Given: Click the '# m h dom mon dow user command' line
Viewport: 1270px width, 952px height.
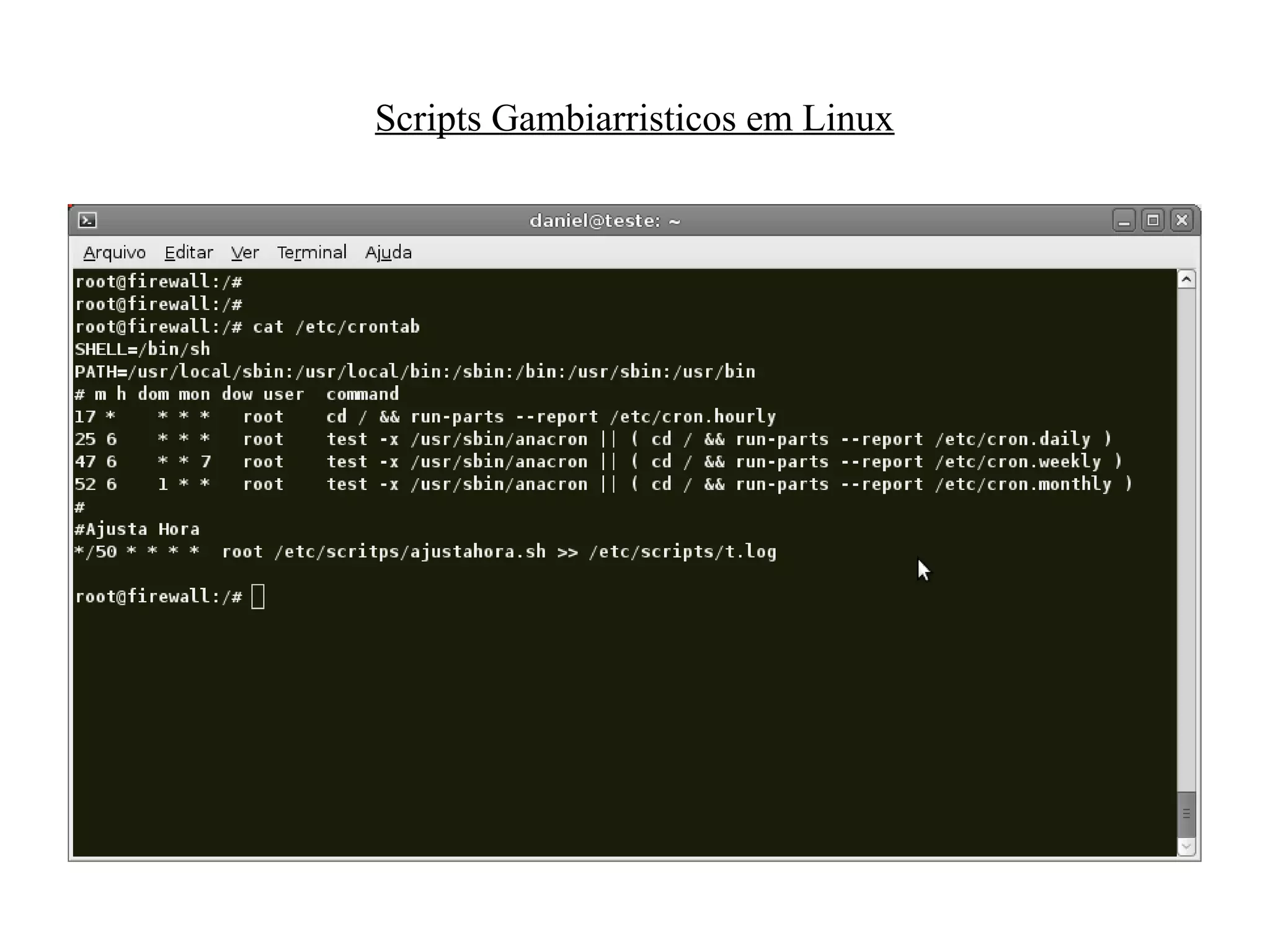Looking at the screenshot, I should click(x=237, y=394).
